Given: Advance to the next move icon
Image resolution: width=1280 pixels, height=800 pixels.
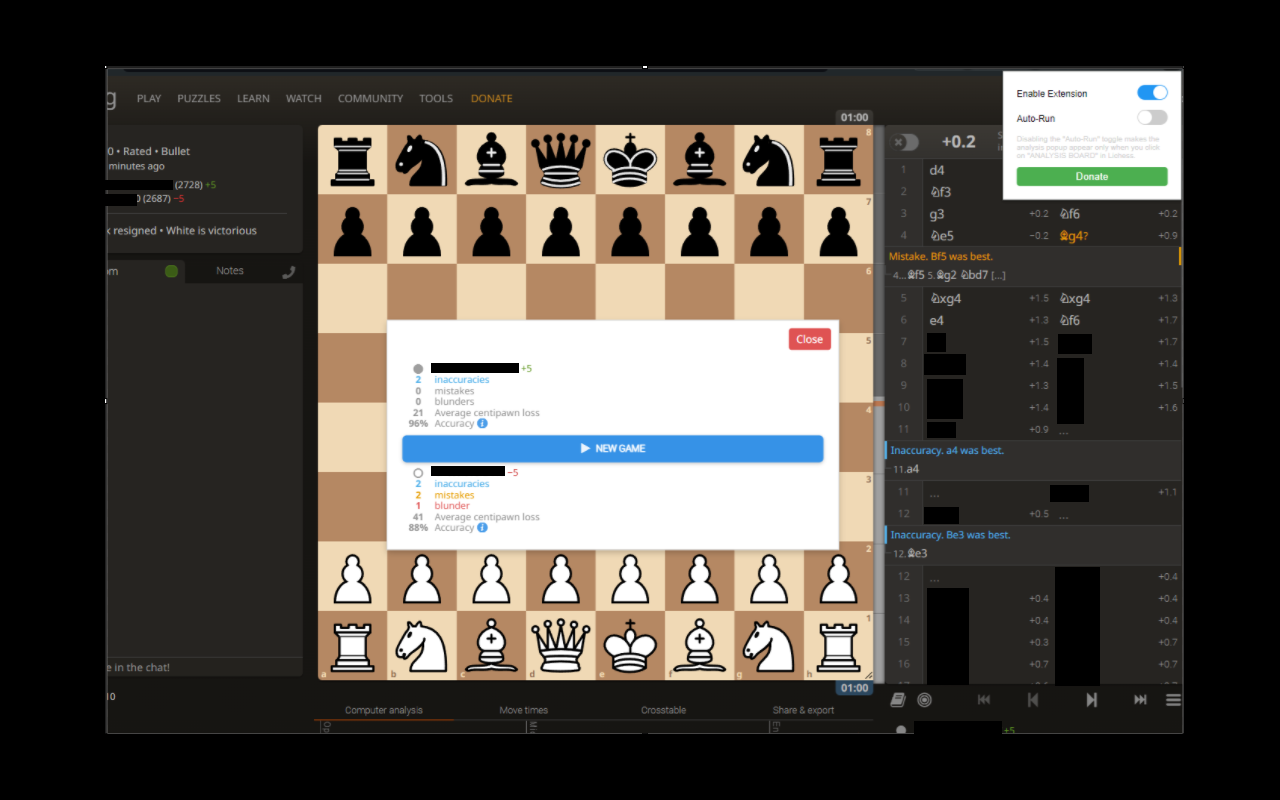Looking at the screenshot, I should 1090,699.
